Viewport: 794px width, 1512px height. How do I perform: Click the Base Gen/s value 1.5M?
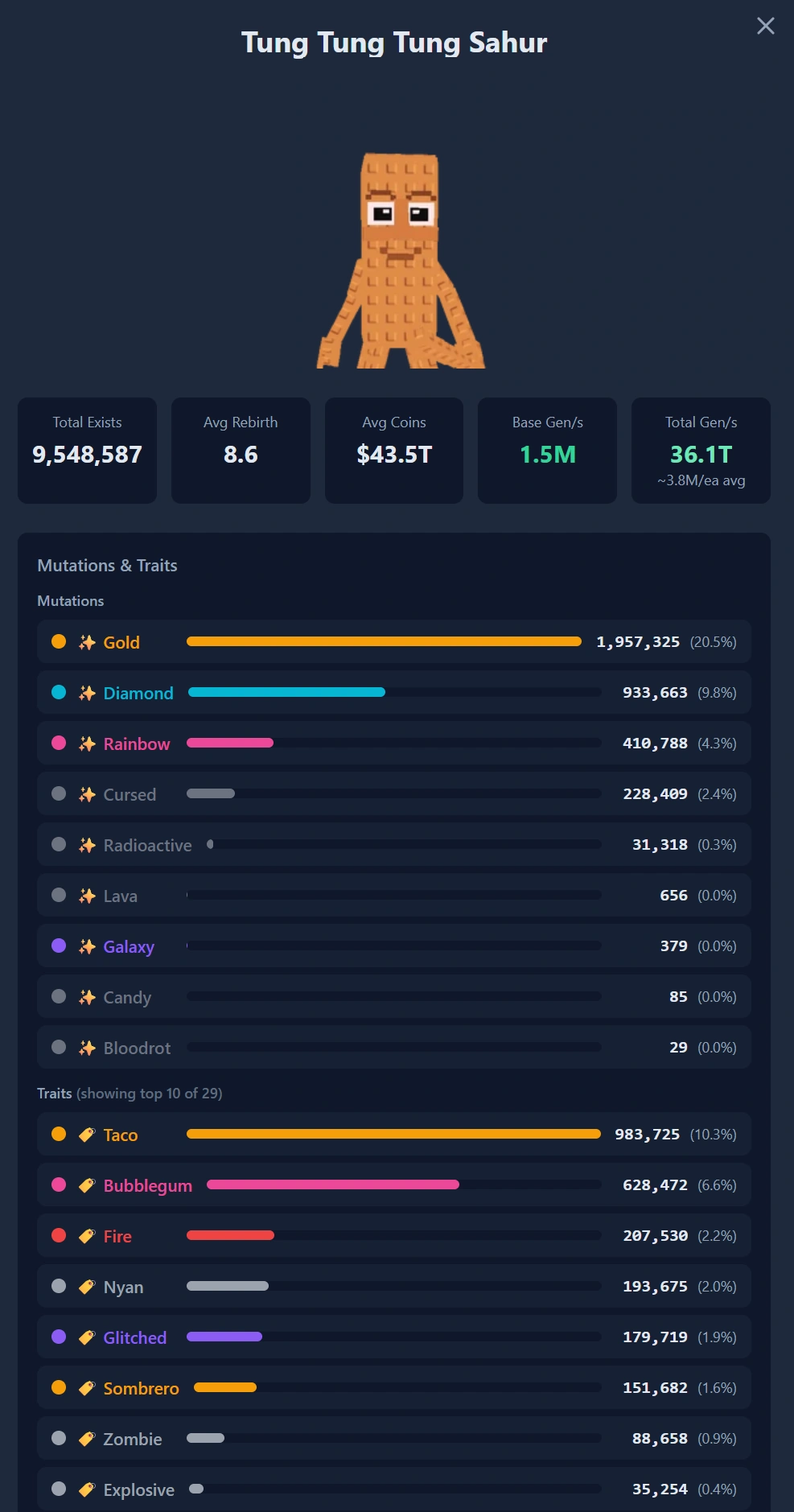click(548, 455)
